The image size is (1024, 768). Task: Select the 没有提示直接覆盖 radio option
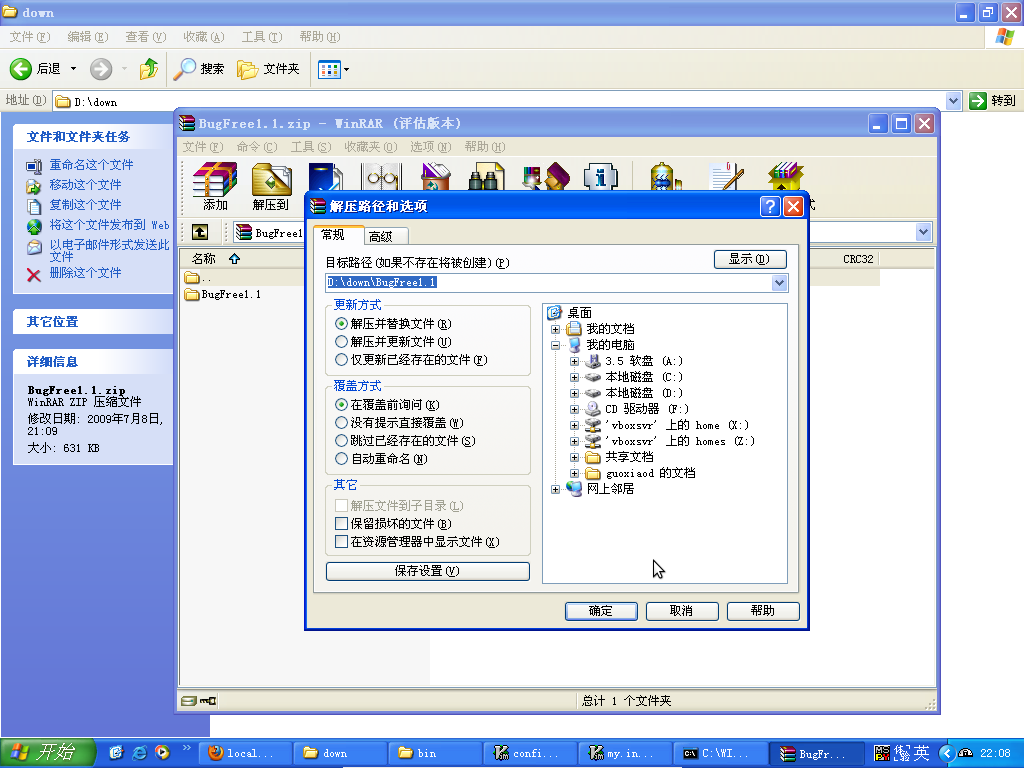click(x=341, y=423)
